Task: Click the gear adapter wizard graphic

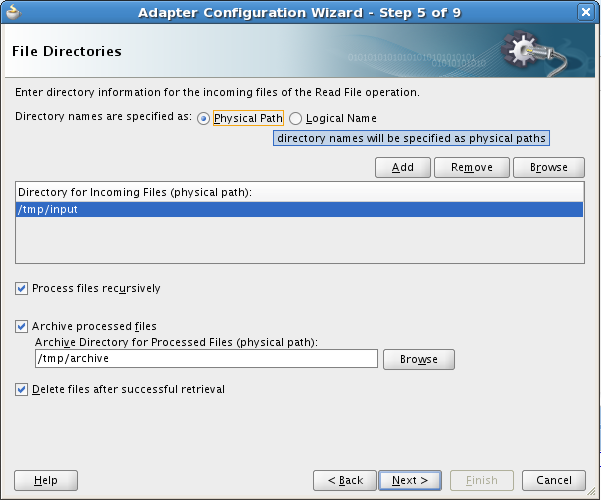Action: 534,52
